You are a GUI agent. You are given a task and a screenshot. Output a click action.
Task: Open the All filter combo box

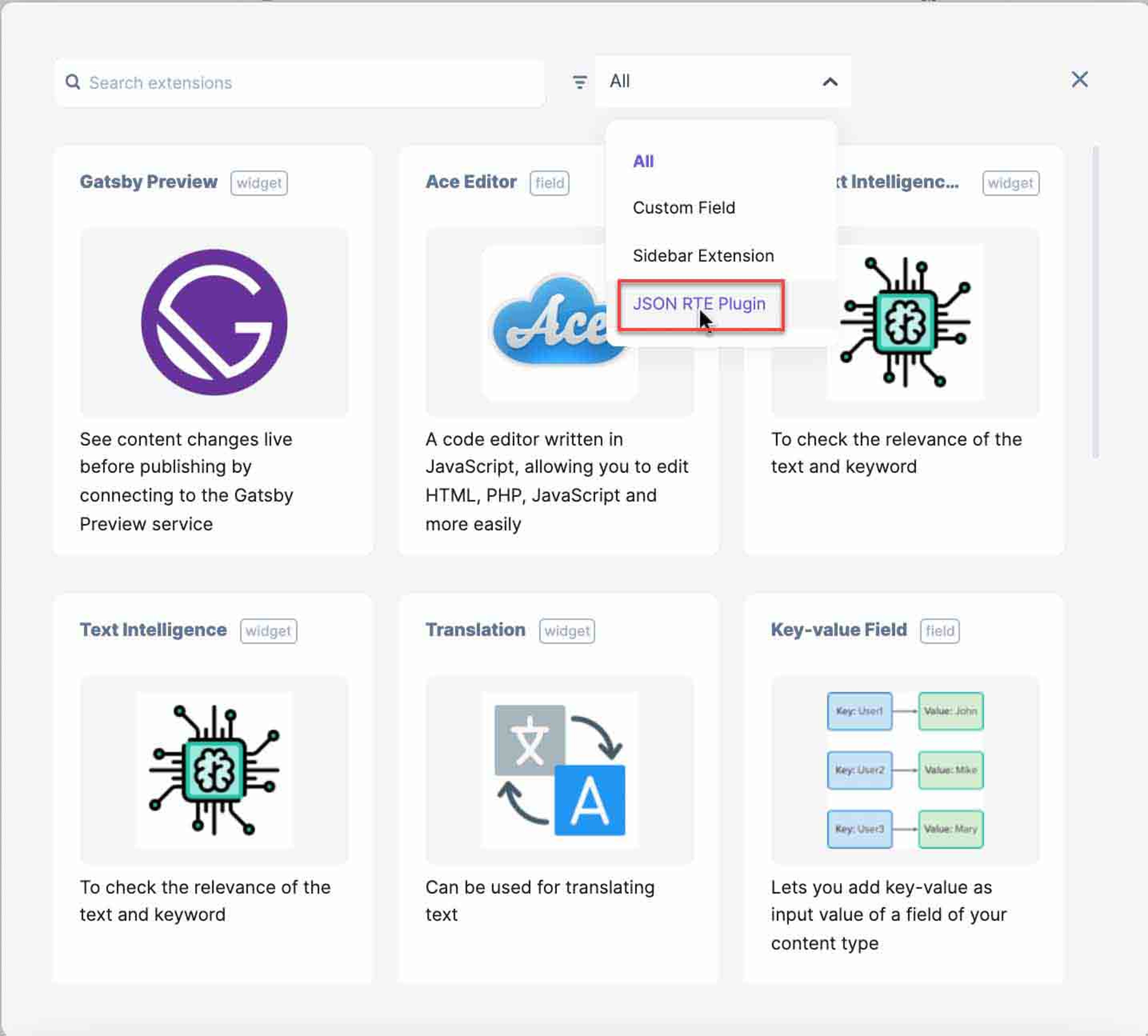(723, 81)
